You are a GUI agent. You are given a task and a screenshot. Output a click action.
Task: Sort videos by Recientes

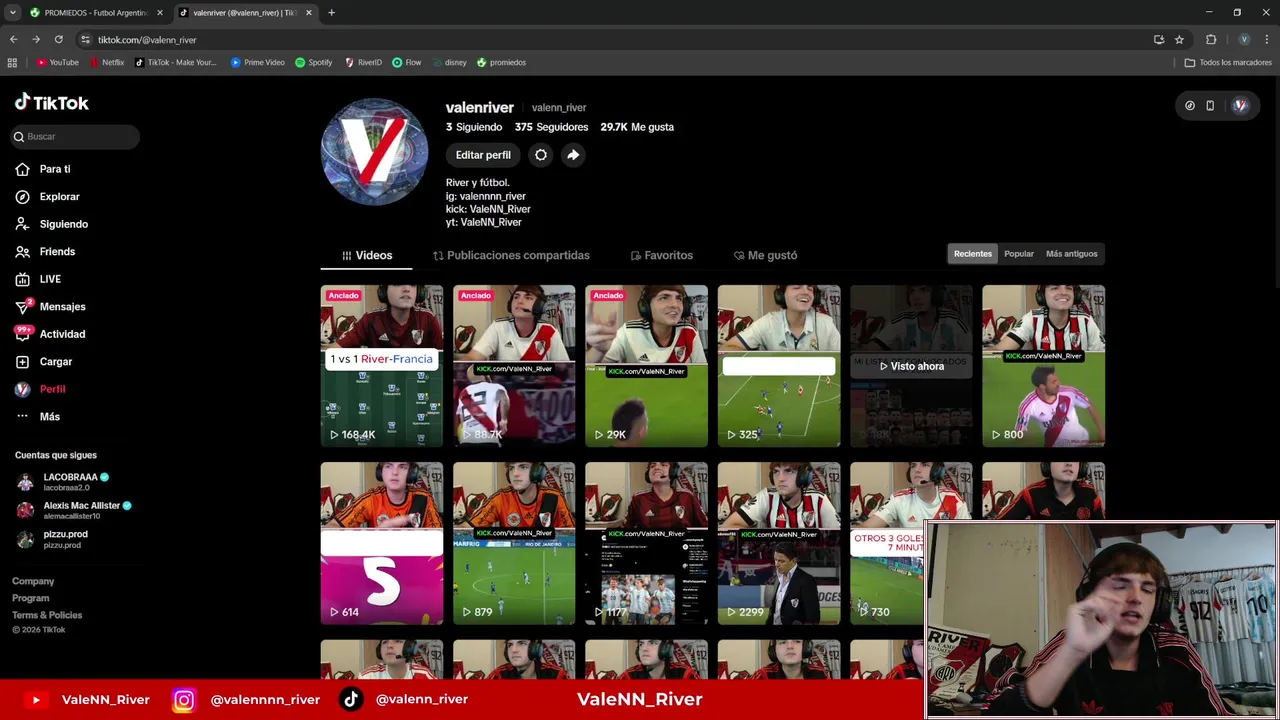973,254
